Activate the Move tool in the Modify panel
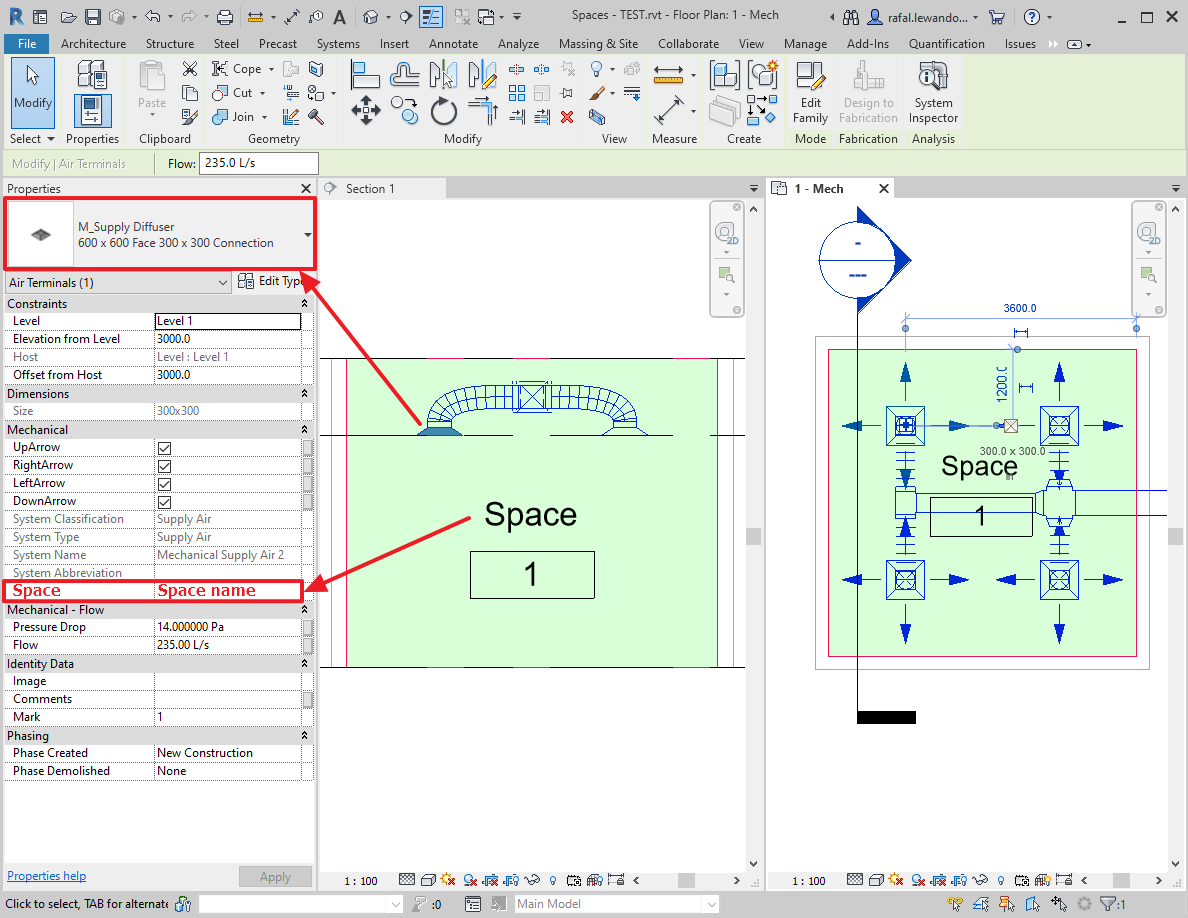 click(366, 111)
